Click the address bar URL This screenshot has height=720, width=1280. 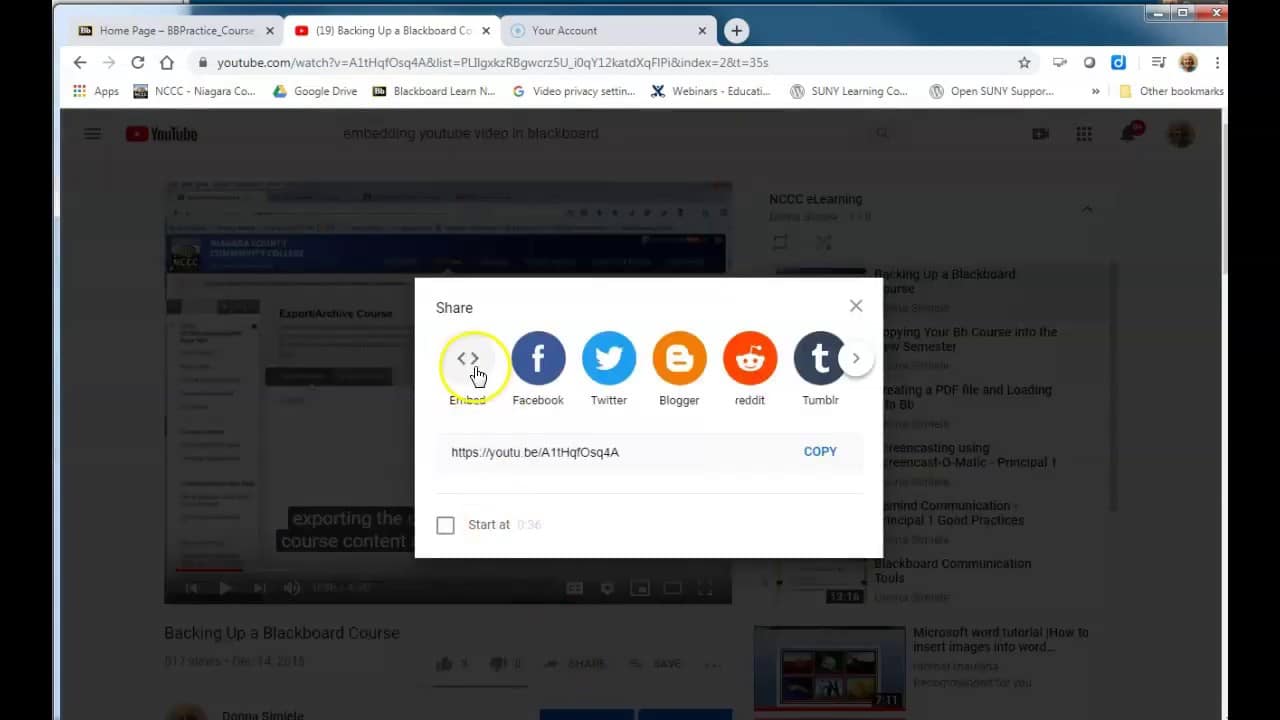click(x=493, y=62)
